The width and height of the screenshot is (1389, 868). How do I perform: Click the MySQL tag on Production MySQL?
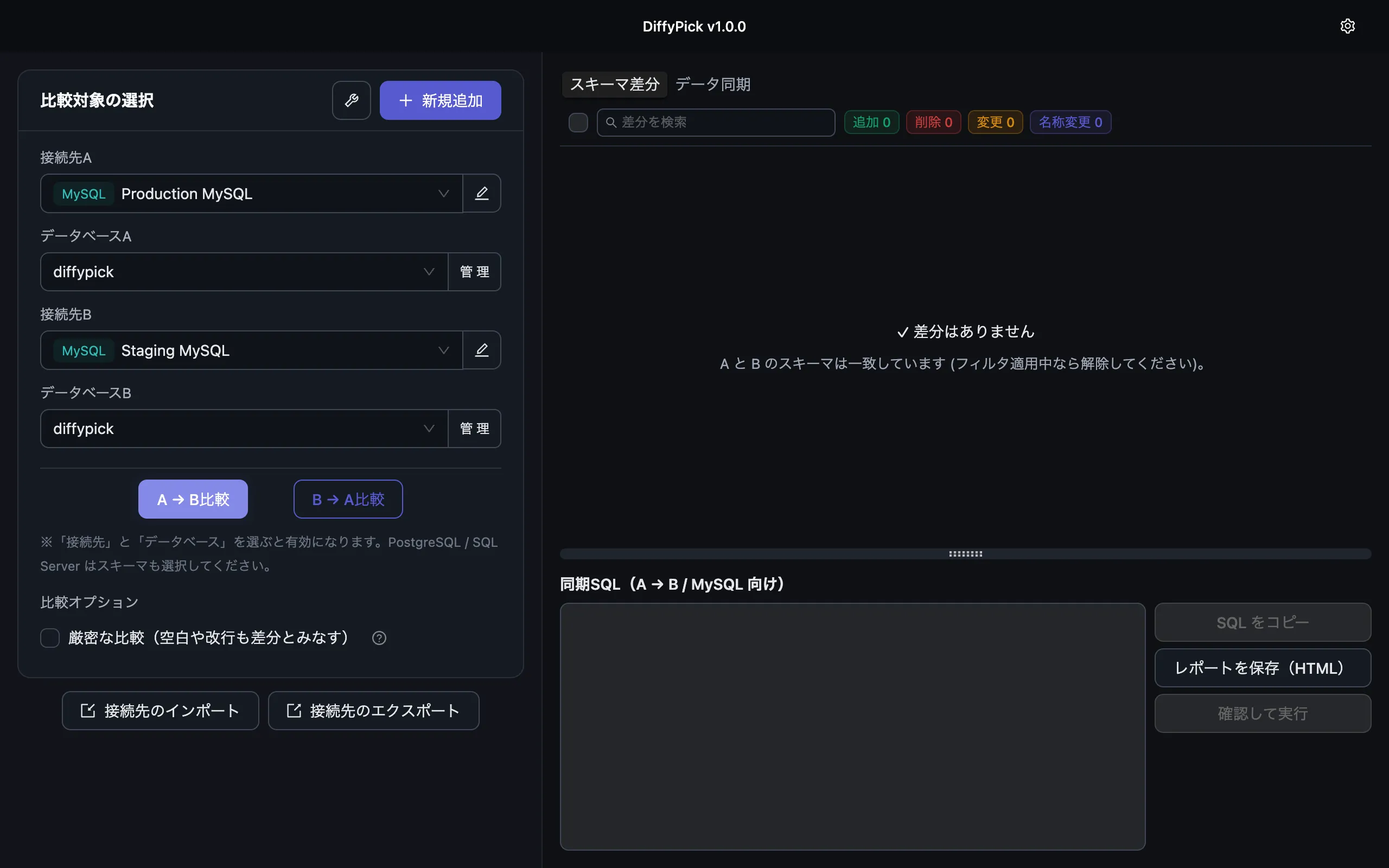pyautogui.click(x=84, y=194)
